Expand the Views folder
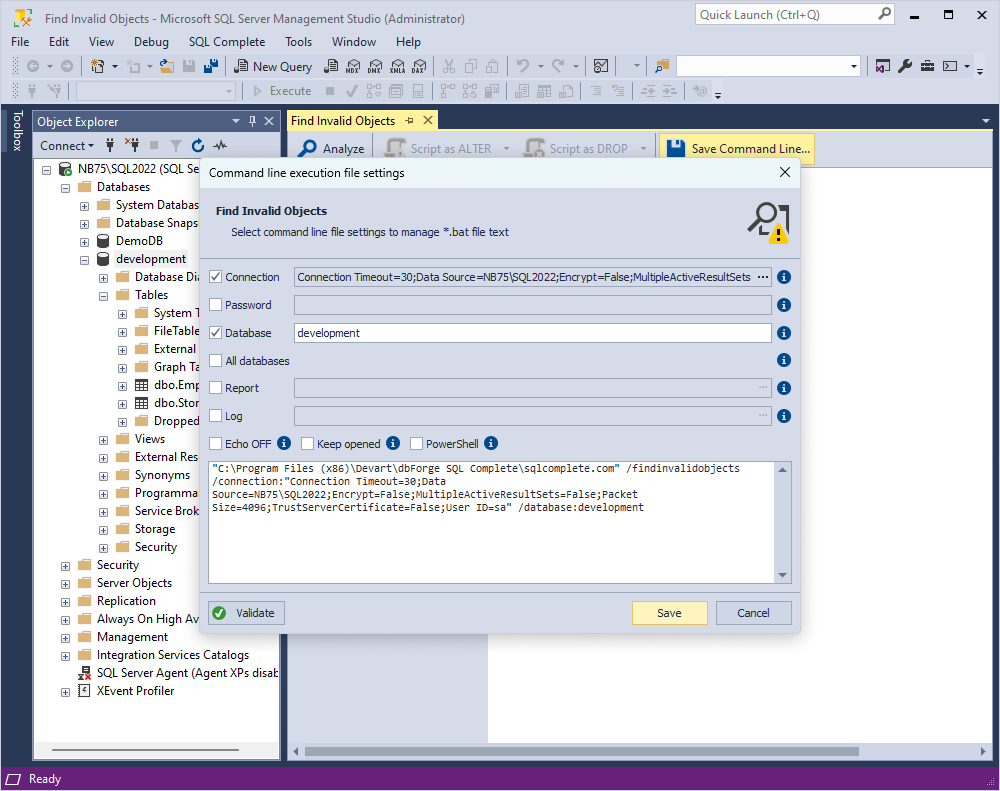 103,440
